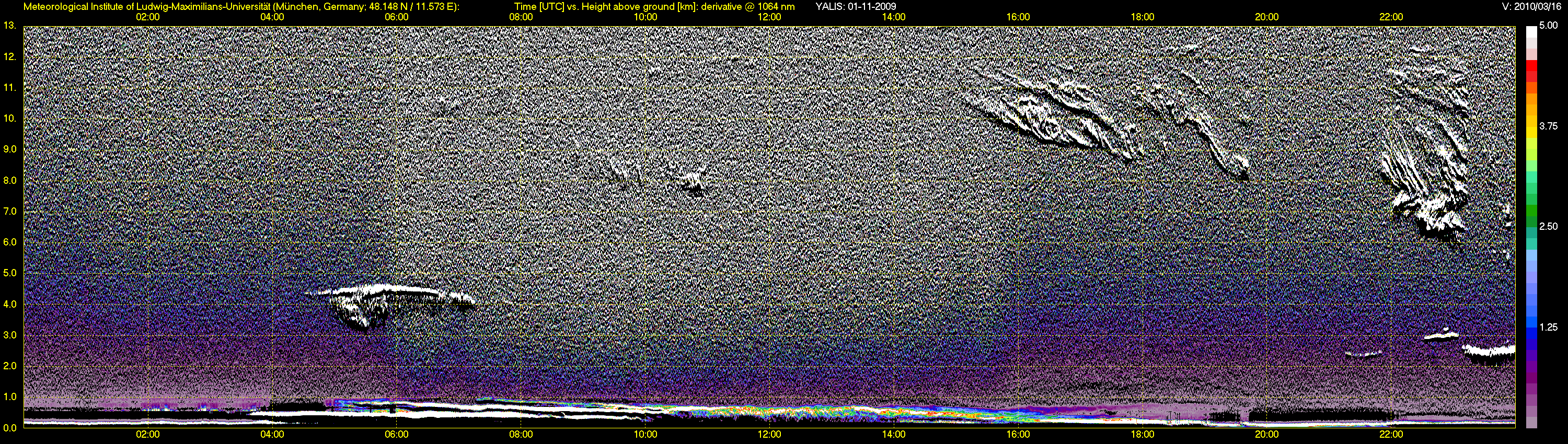Click the 22:00 label on the bottom time axis
The width and height of the screenshot is (1568, 444).
[1391, 434]
